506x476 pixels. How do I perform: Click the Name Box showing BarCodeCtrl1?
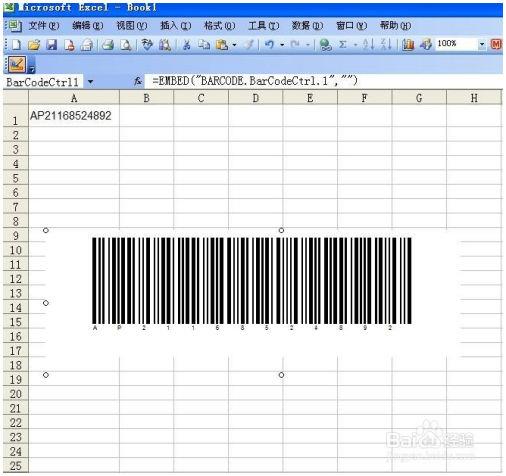pos(43,82)
